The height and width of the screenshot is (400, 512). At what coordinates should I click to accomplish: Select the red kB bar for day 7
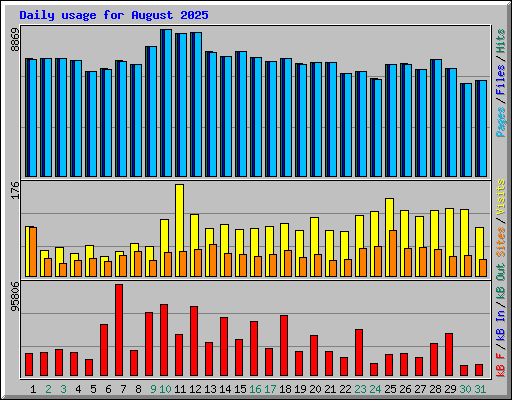[119, 330]
